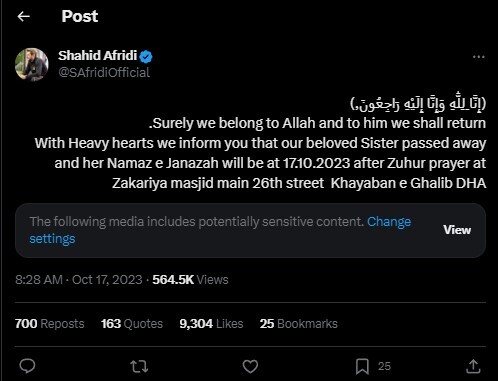
Task: Open the @SAfridiOfficial handle link
Action: (104, 72)
